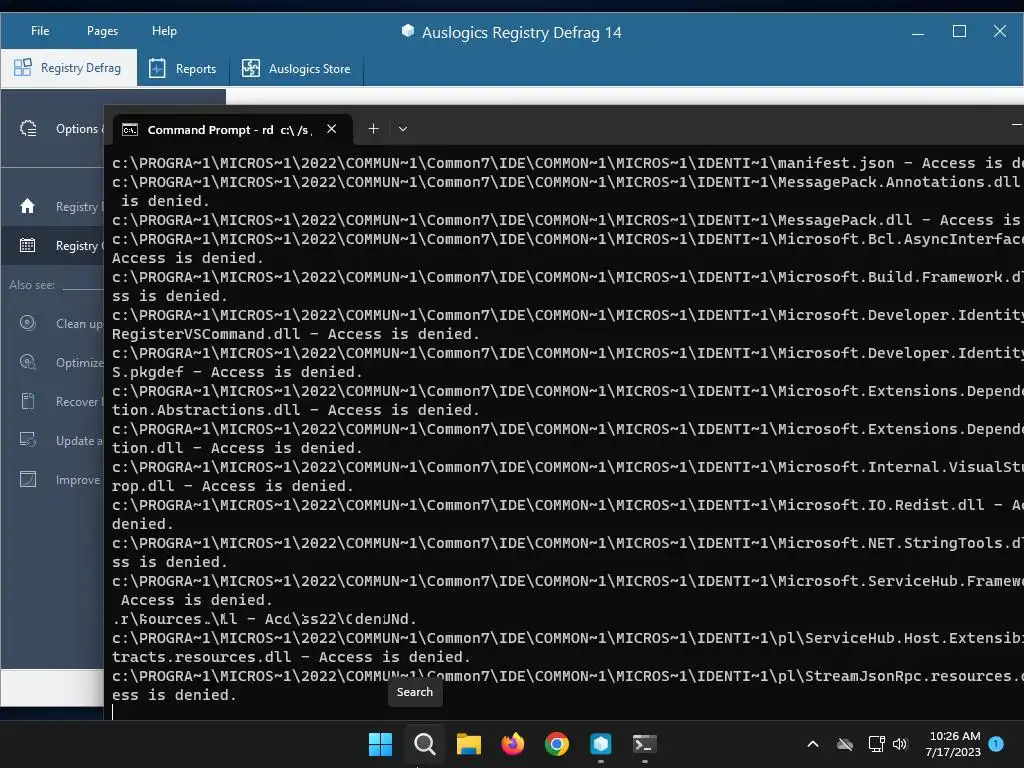
Task: Switch to the Terminal taskbar icon
Action: pos(645,744)
